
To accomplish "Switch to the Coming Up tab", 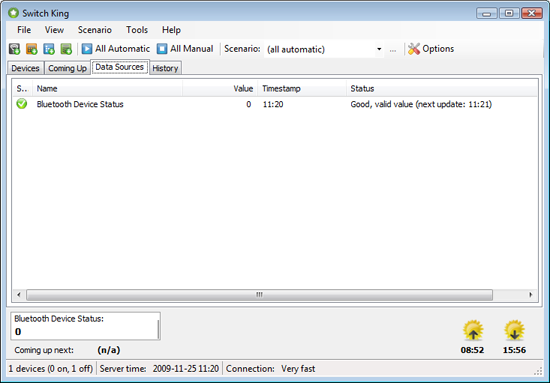I will click(67, 68).
